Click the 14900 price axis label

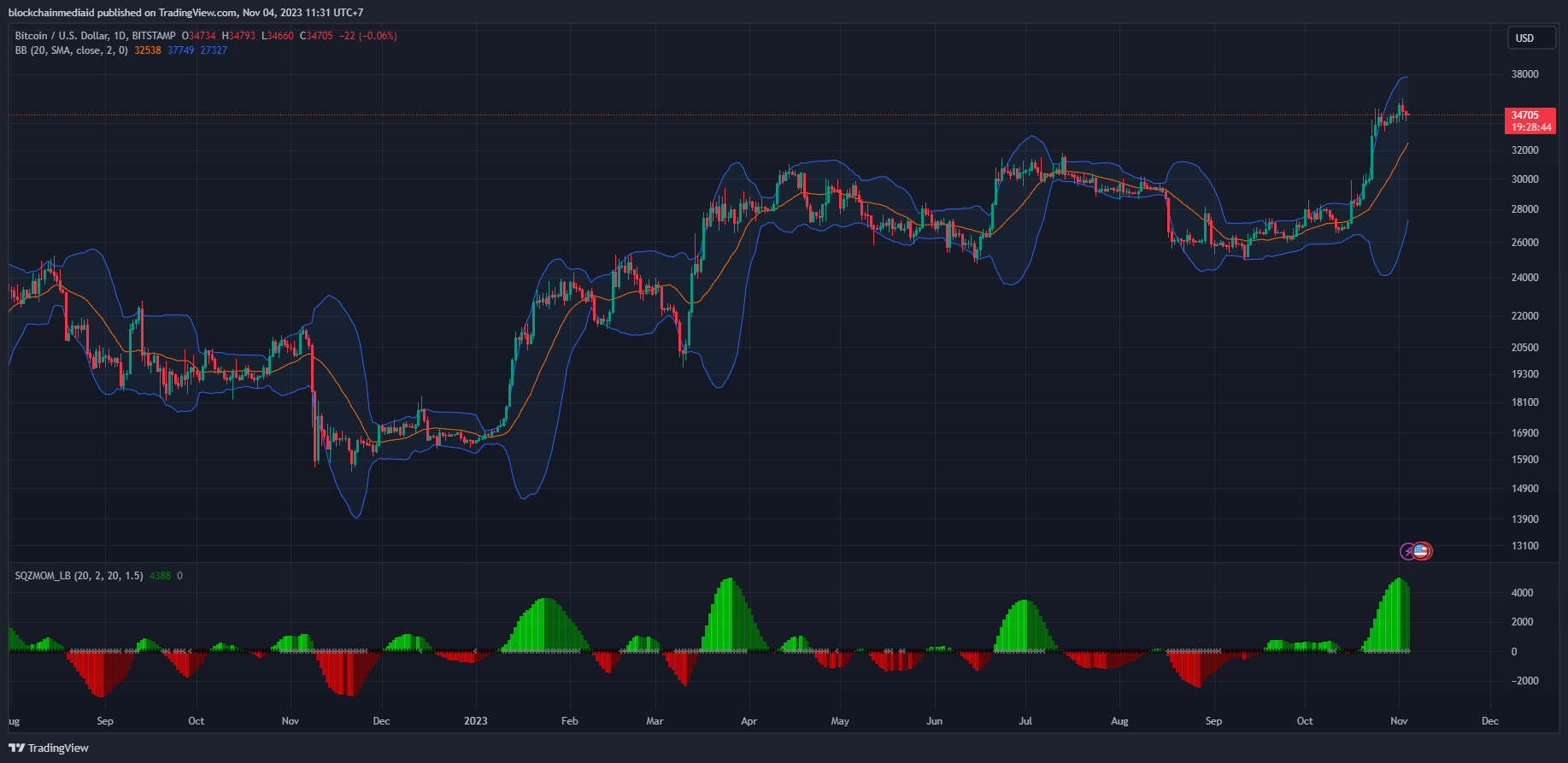pyautogui.click(x=1524, y=489)
